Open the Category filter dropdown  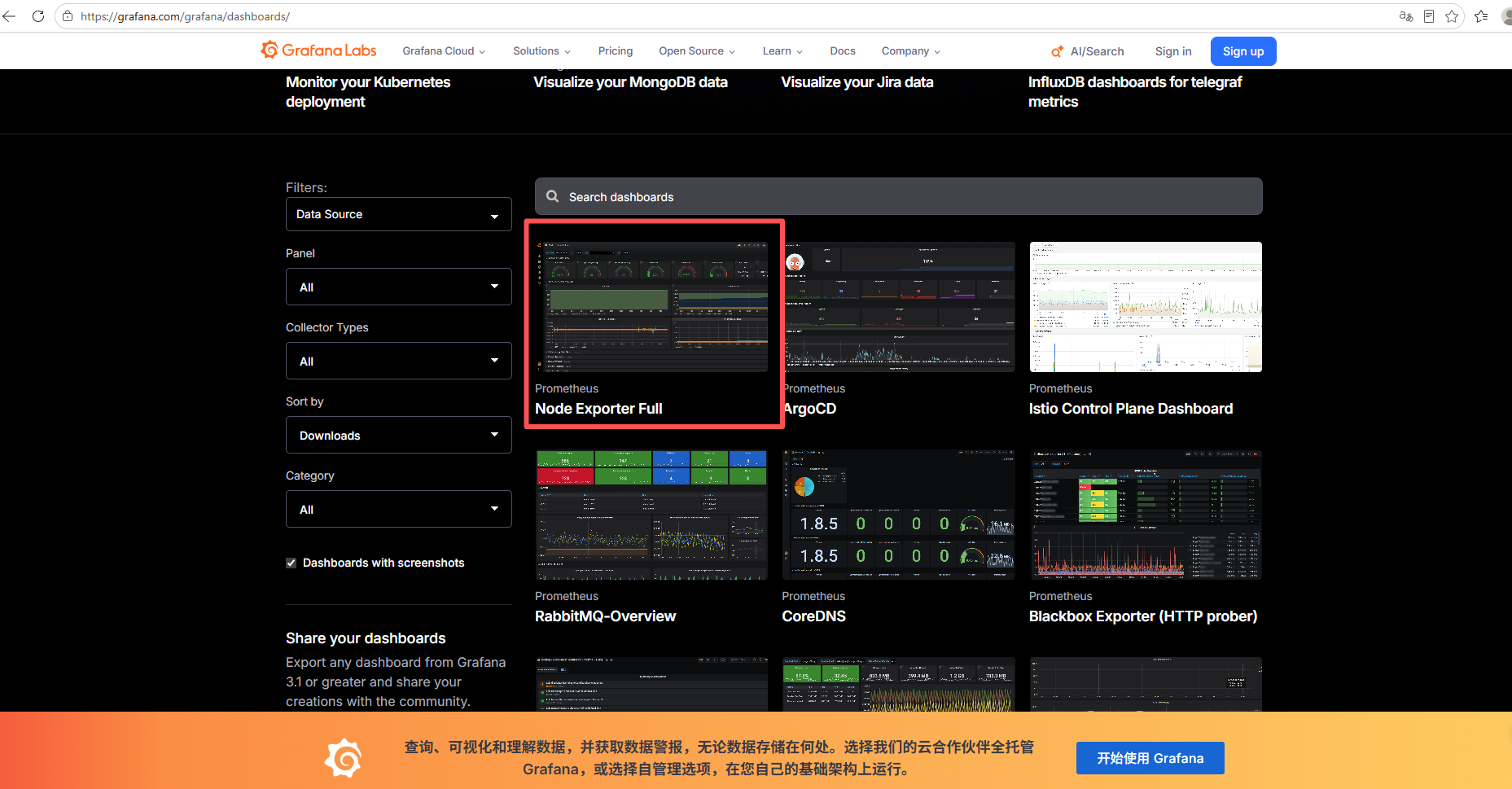399,509
